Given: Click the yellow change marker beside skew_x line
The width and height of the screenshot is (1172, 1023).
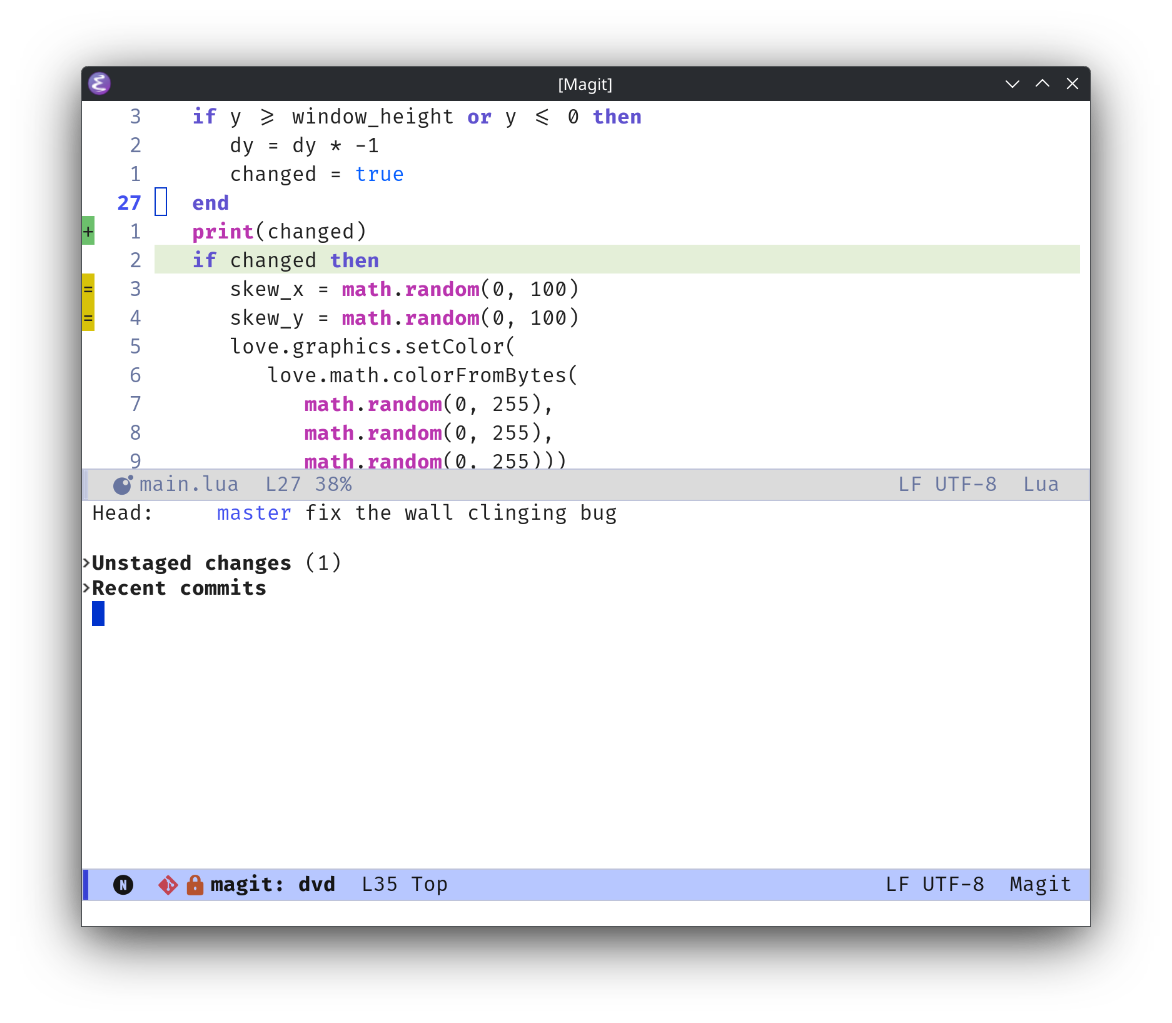Looking at the screenshot, I should [88, 289].
